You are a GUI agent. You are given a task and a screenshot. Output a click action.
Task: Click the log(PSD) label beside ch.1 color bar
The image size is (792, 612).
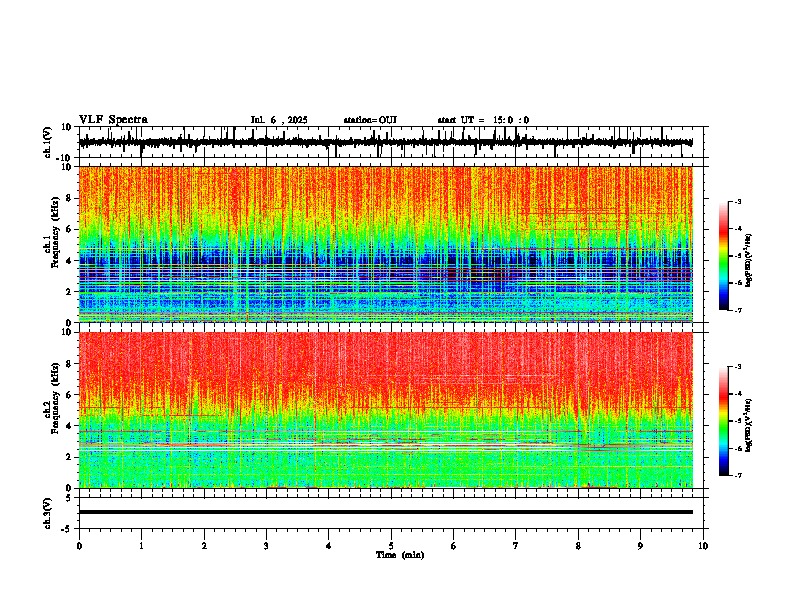[749, 260]
